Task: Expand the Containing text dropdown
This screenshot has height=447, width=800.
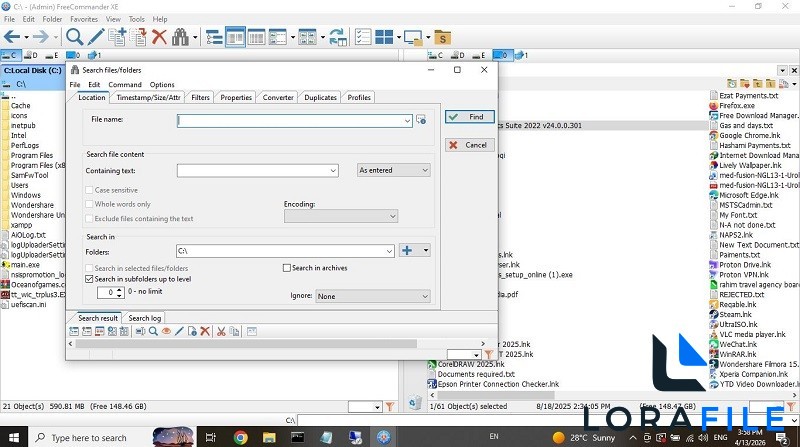Action: coord(333,170)
